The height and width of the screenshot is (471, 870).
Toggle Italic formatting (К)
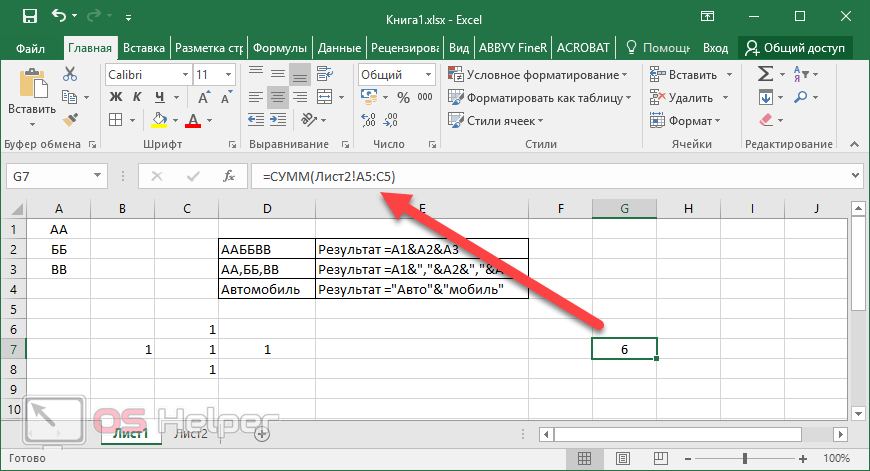pos(138,98)
